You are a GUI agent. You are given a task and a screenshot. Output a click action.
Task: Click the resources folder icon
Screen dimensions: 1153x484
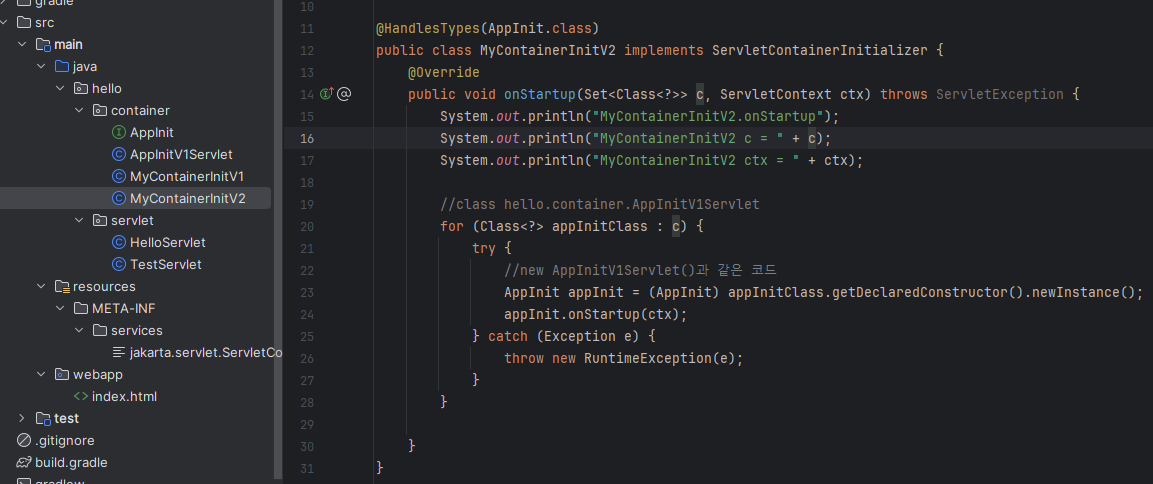pos(62,286)
